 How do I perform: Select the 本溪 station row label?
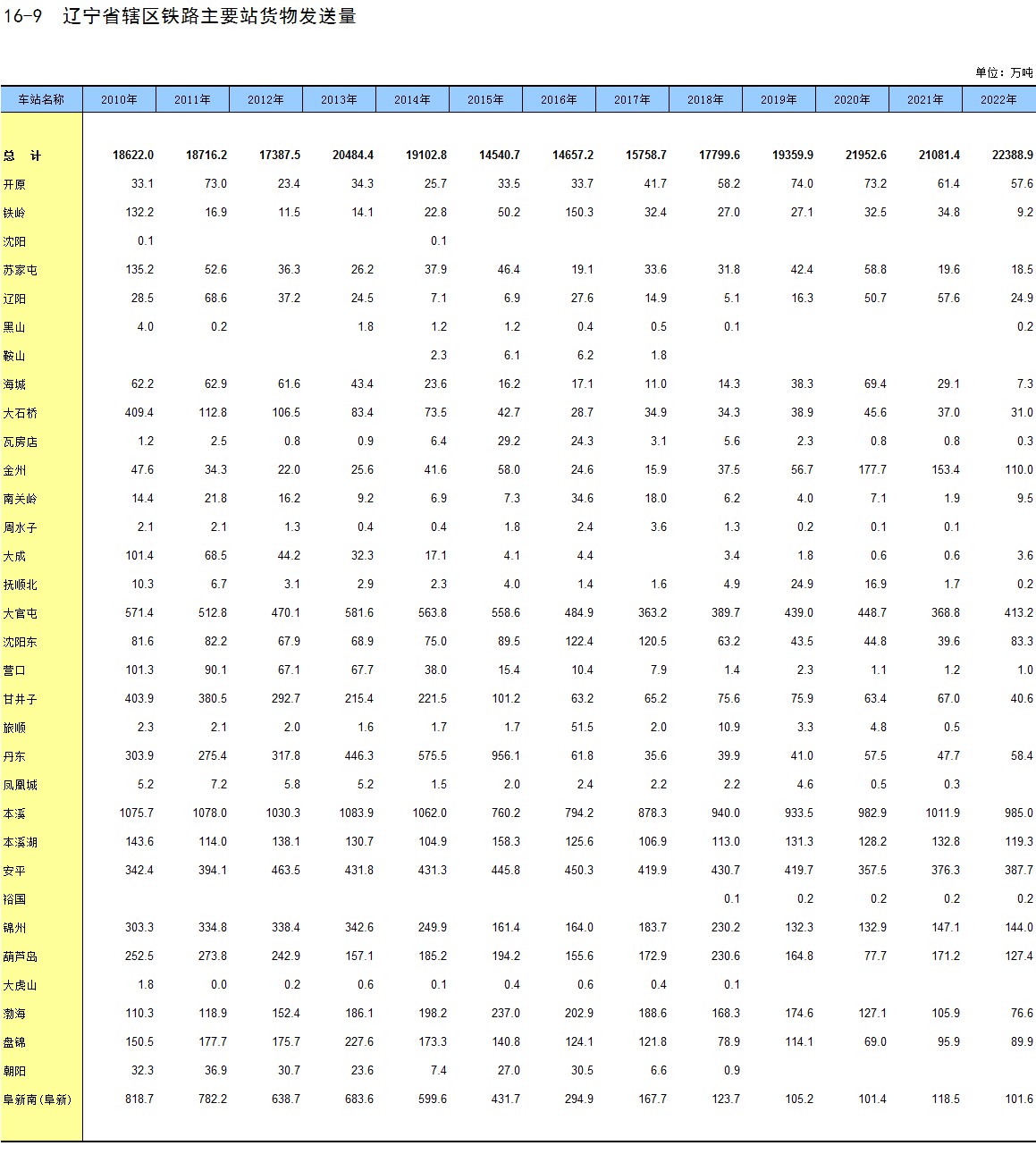click(x=14, y=813)
